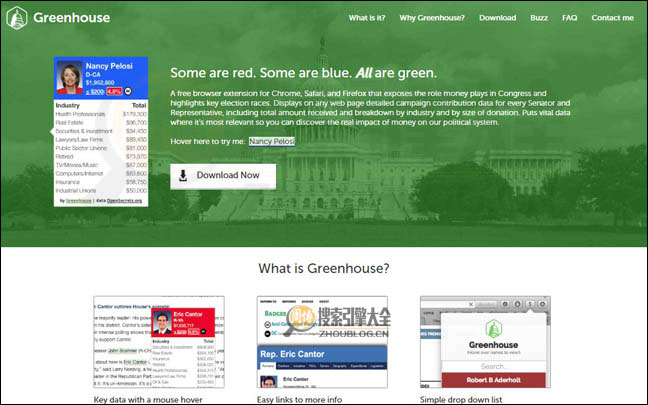Open the Rep. Eric Cantor info screenshot thumbnail
Viewport: 648px width, 405px height.
(x=322, y=342)
